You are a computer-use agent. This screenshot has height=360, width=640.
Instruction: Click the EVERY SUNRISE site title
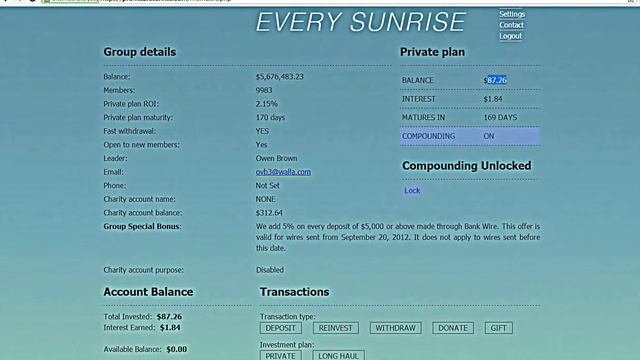point(360,22)
